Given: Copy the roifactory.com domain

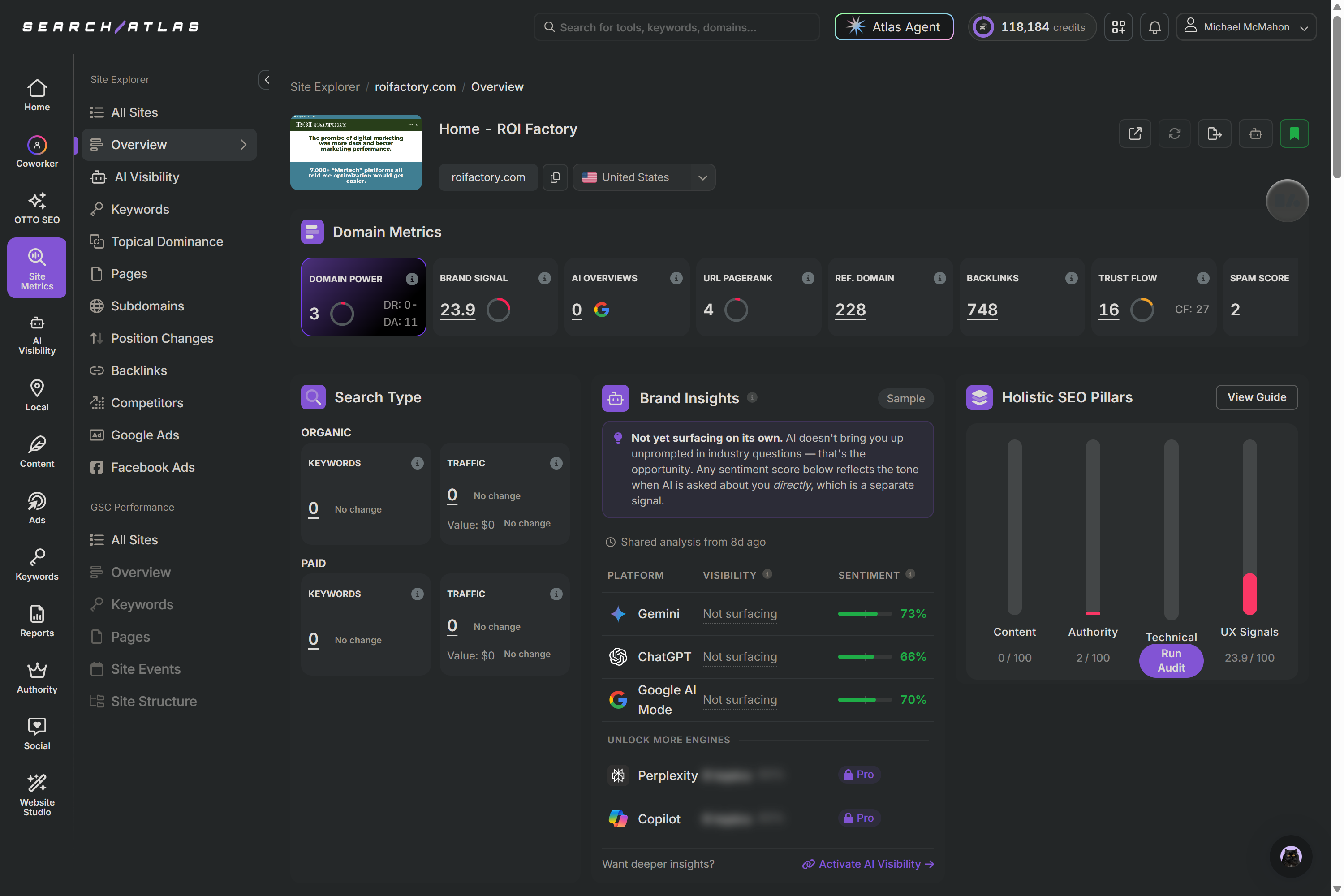Looking at the screenshot, I should (x=555, y=177).
